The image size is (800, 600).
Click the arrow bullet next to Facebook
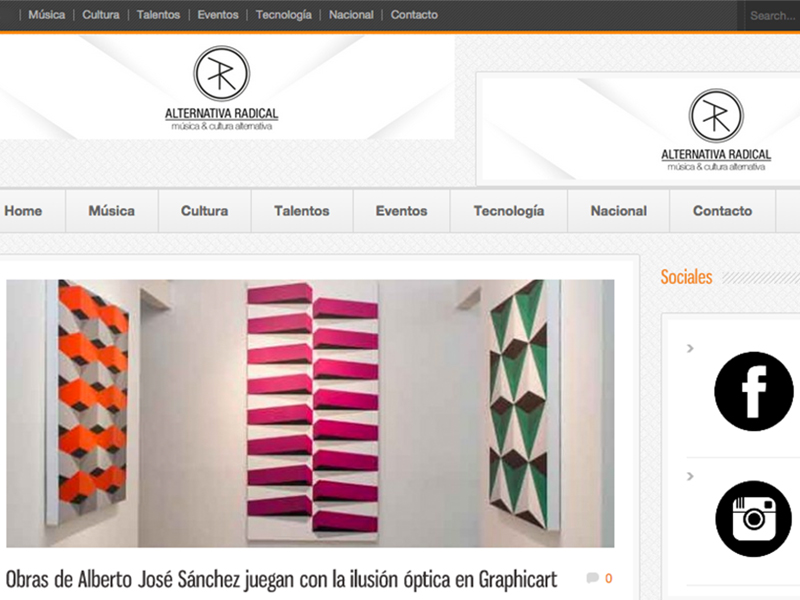690,349
